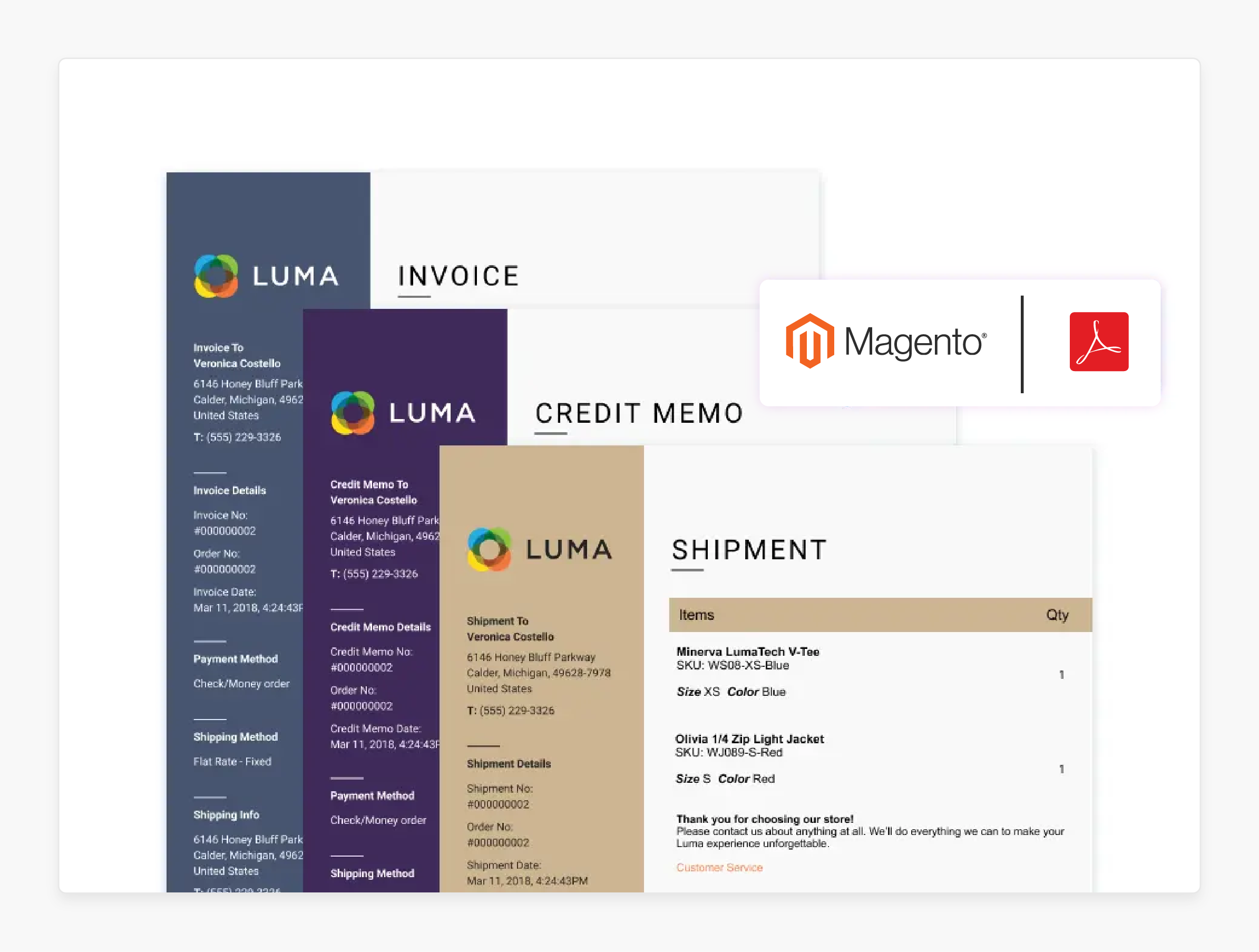The image size is (1259, 952).
Task: Click the Size XS Color Blue line
Action: pyautogui.click(x=731, y=691)
